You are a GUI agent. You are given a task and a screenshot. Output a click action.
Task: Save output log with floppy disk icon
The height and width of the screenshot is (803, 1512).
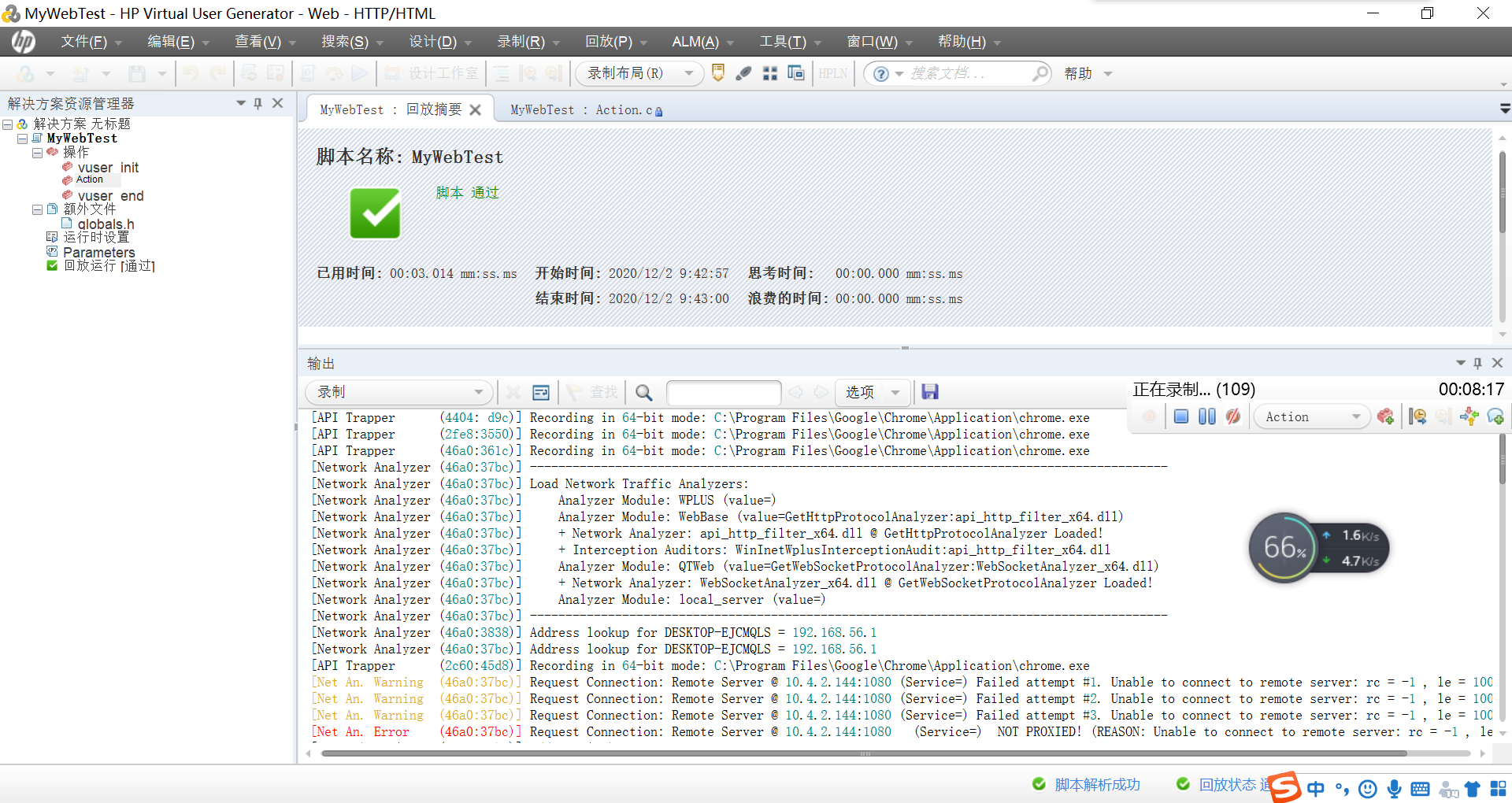[930, 392]
